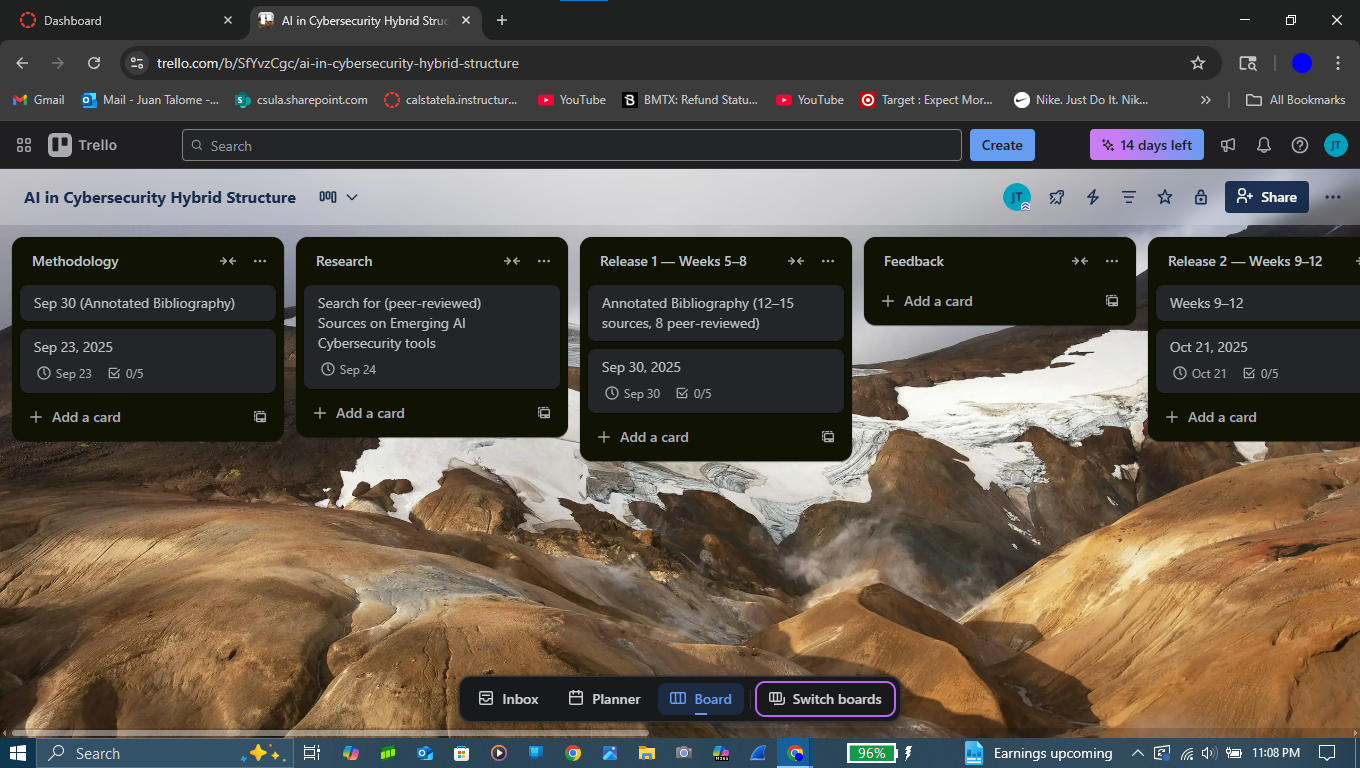The width and height of the screenshot is (1360, 768).
Task: Click the Share button
Action: (1266, 197)
